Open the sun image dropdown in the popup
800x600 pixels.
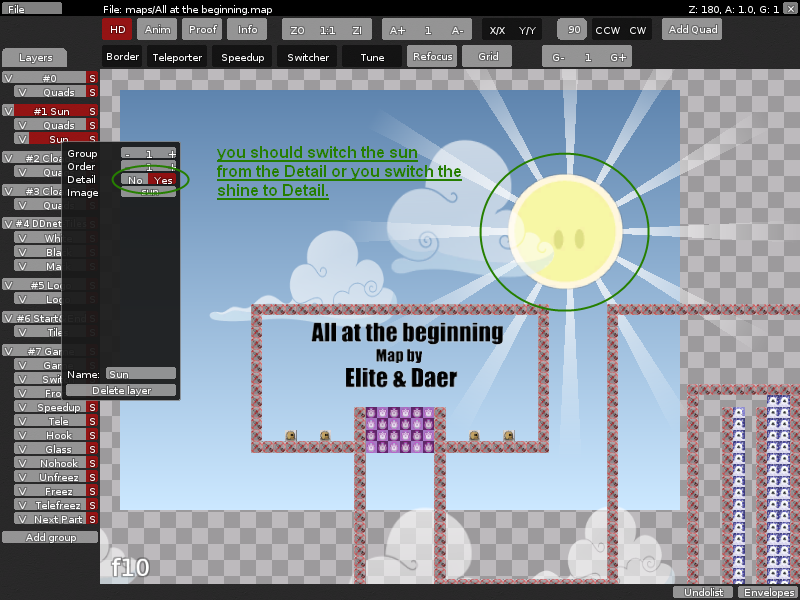(148, 193)
